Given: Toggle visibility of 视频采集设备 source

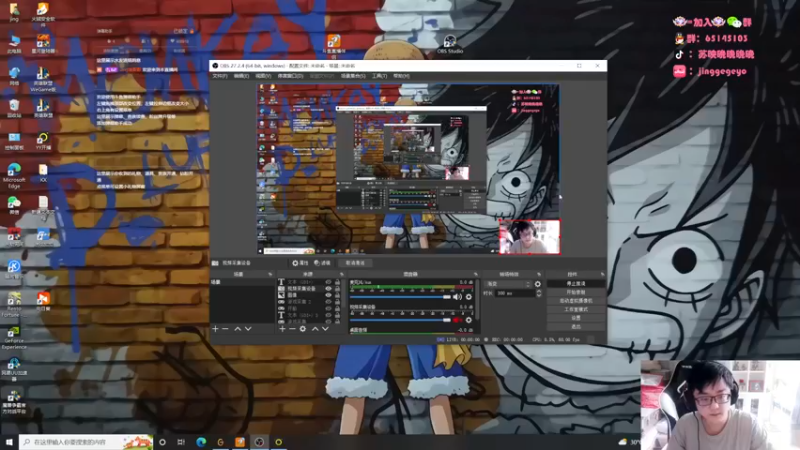Looking at the screenshot, I should (328, 288).
